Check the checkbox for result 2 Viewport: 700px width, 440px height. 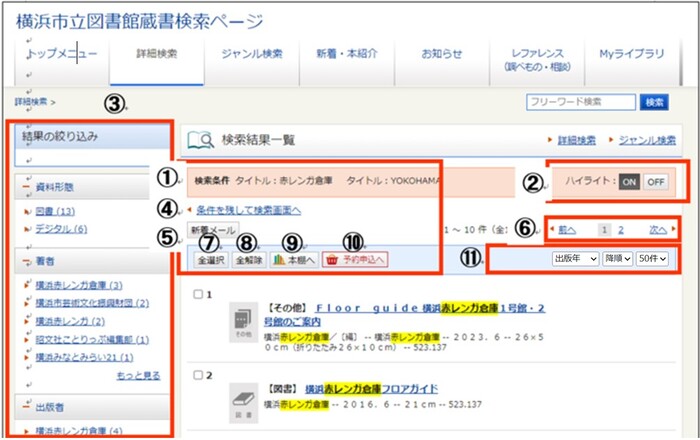[197, 376]
